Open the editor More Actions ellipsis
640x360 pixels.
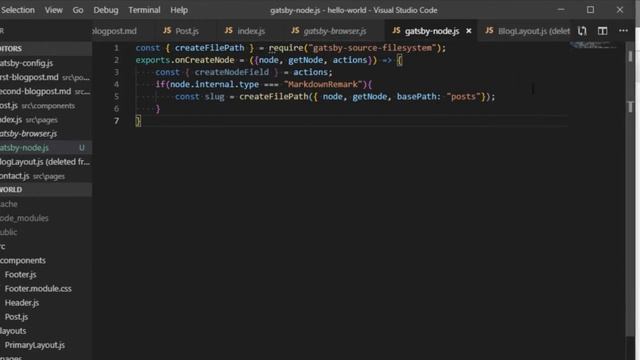click(623, 31)
